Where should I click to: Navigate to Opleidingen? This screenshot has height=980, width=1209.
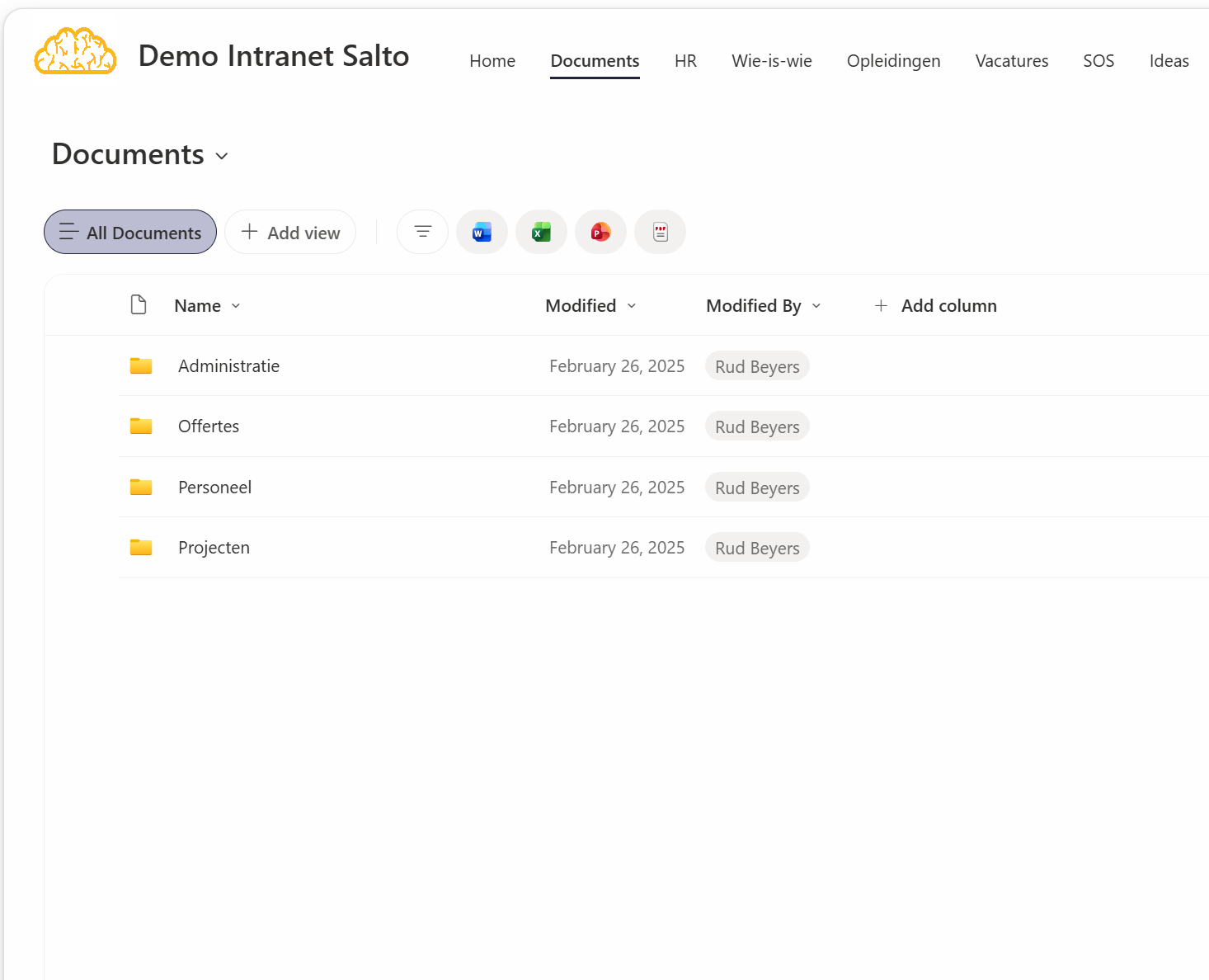pyautogui.click(x=893, y=61)
